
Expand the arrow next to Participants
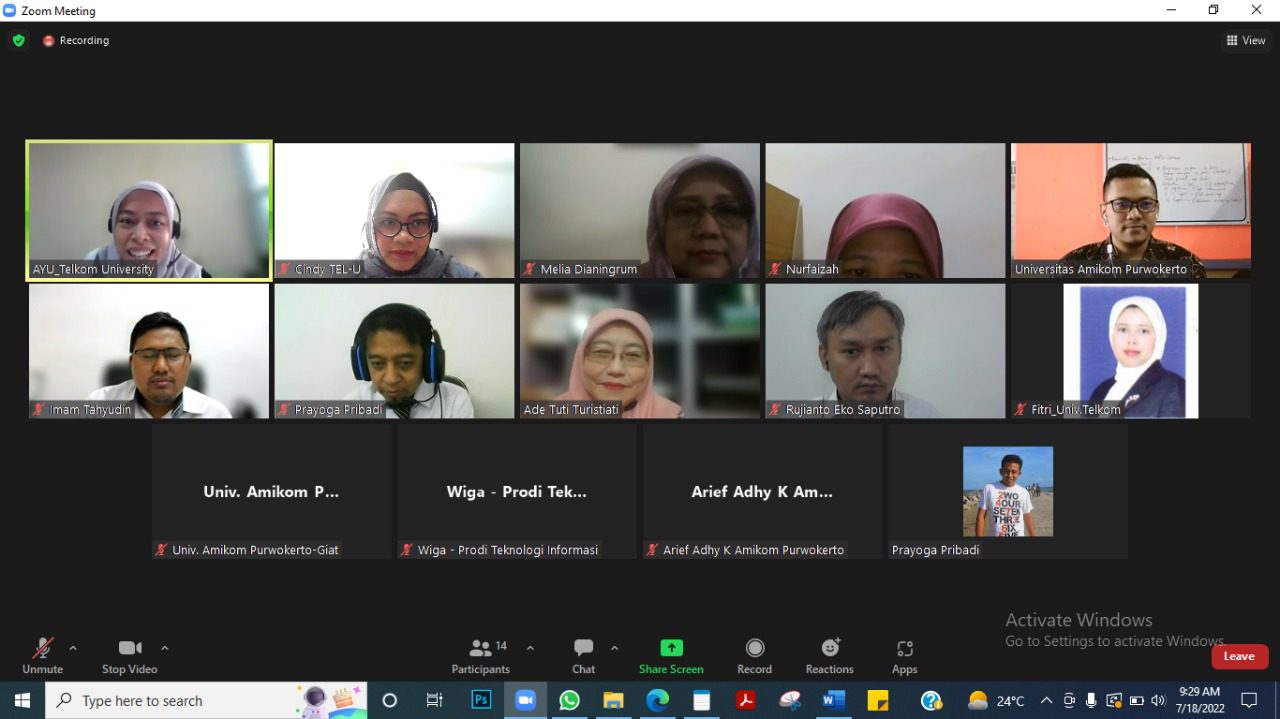point(530,648)
